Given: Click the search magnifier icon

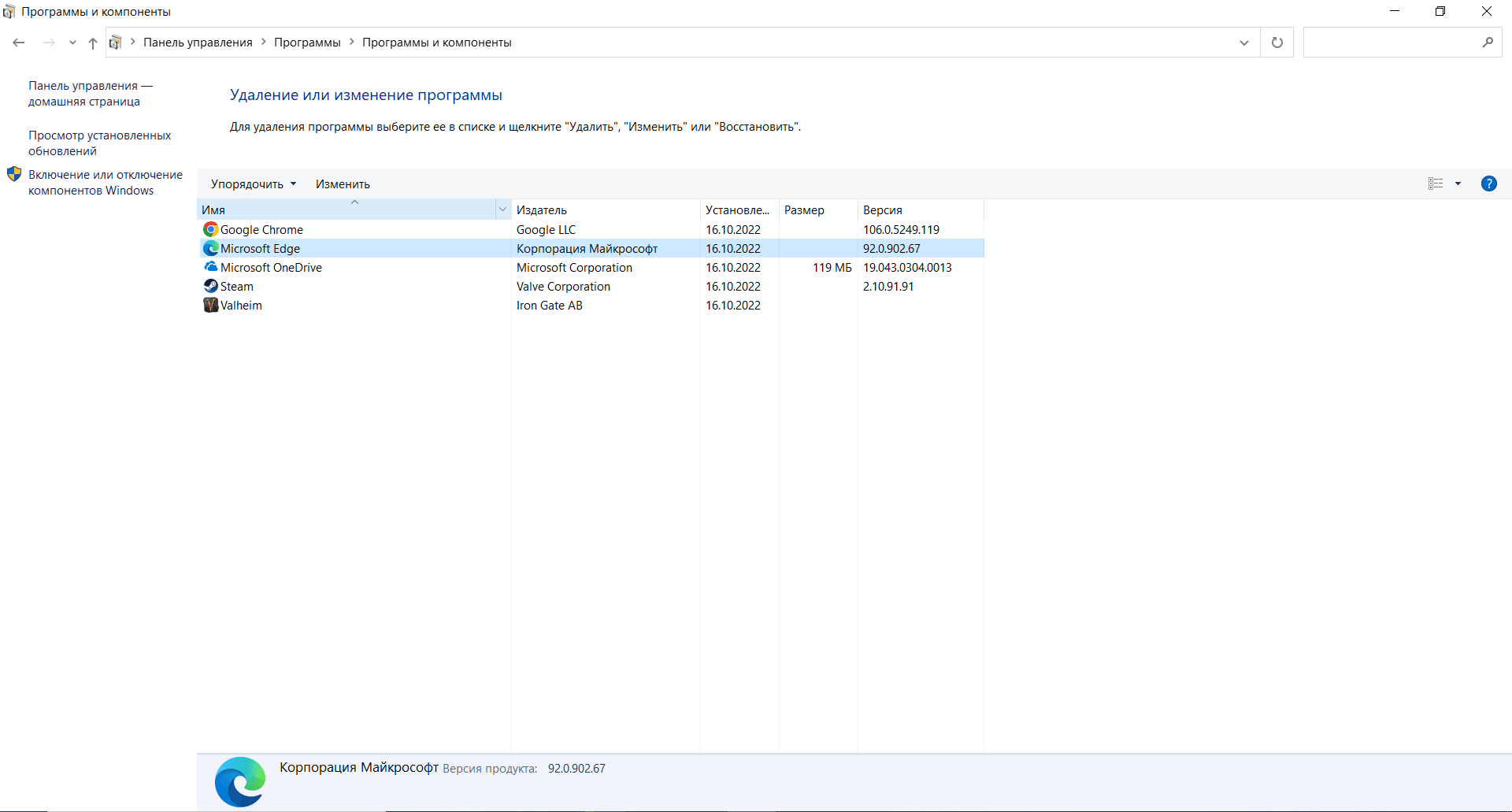Looking at the screenshot, I should (1488, 43).
